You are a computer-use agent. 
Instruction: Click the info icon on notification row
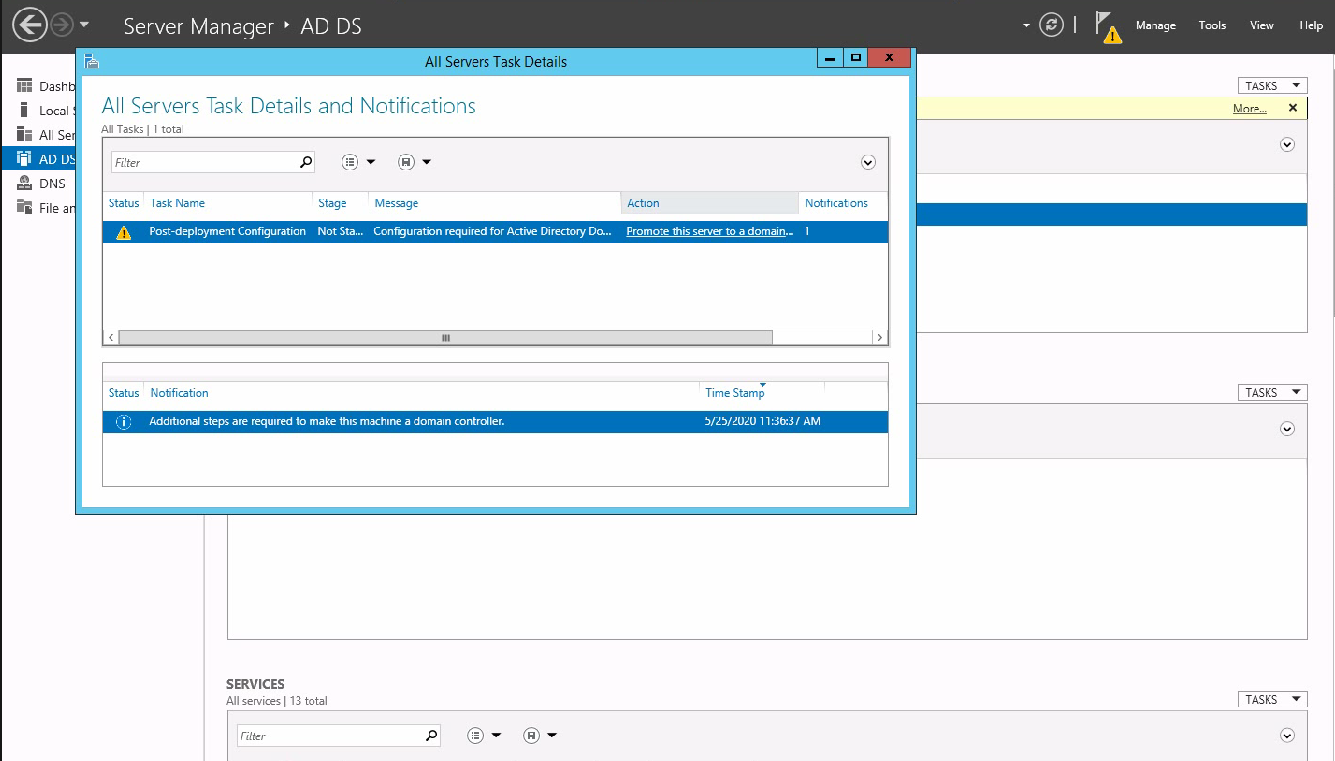tap(124, 422)
